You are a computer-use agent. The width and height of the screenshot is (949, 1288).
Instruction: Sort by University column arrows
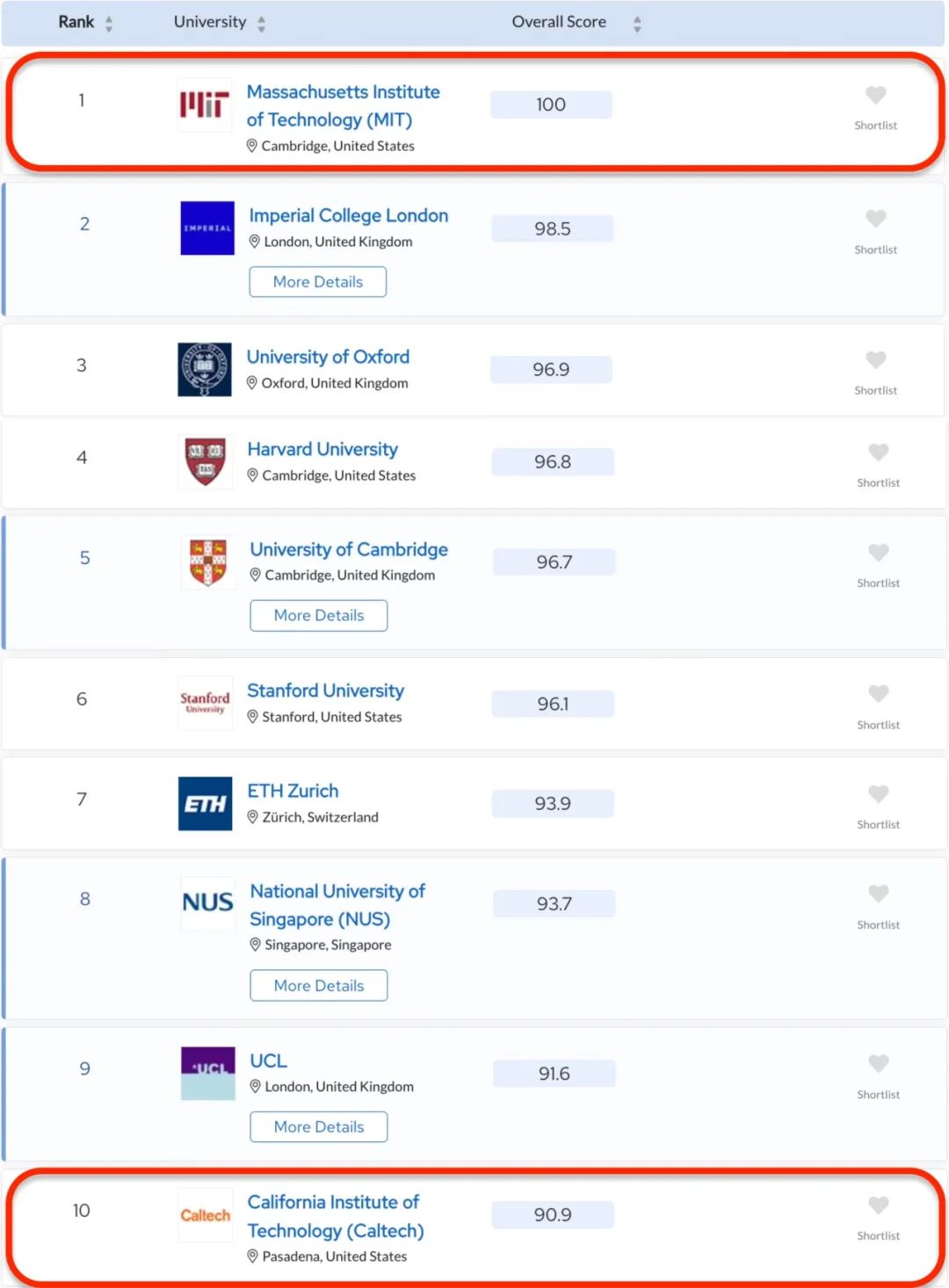click(261, 24)
